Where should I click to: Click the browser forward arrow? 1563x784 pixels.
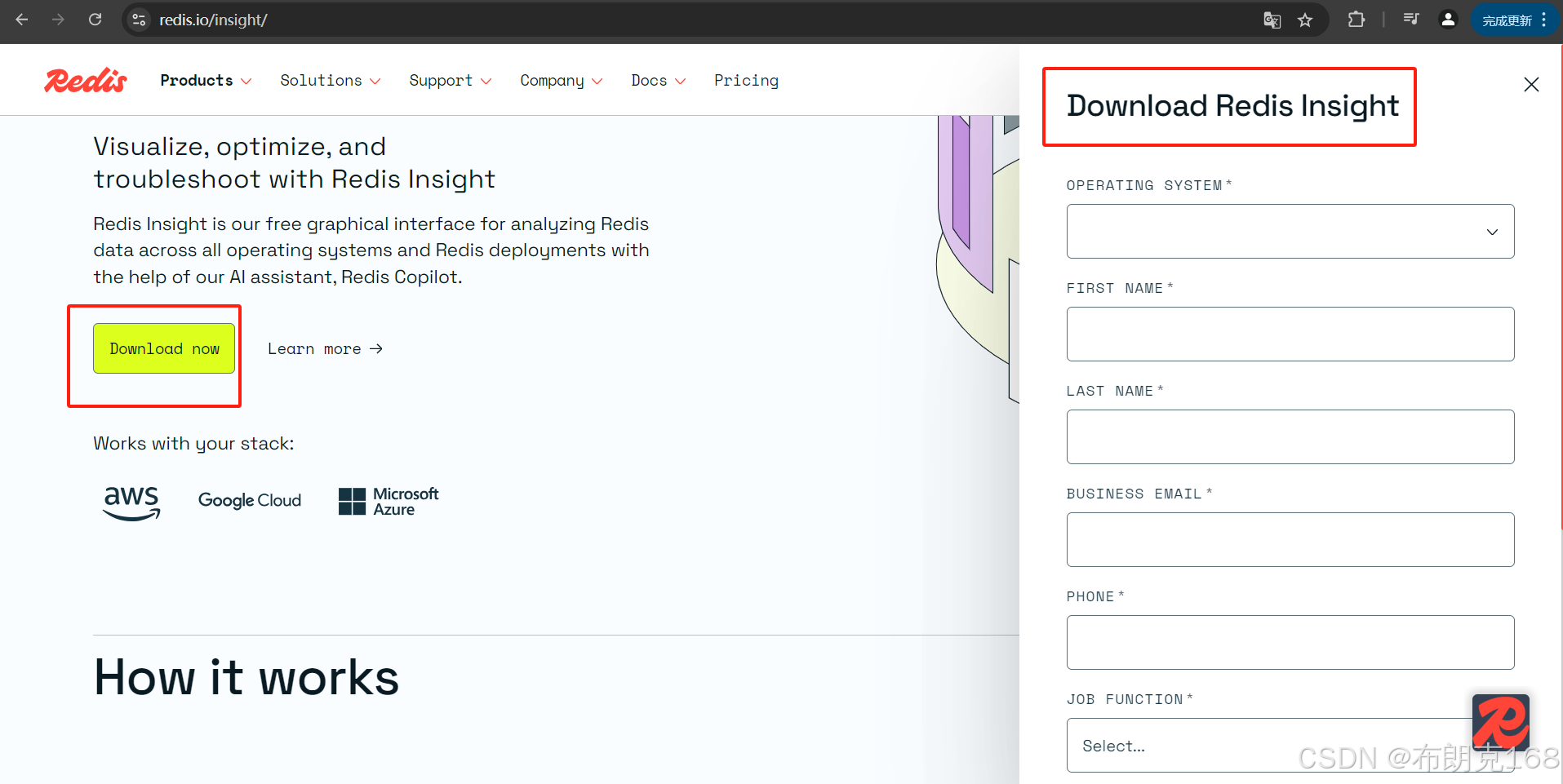[58, 20]
